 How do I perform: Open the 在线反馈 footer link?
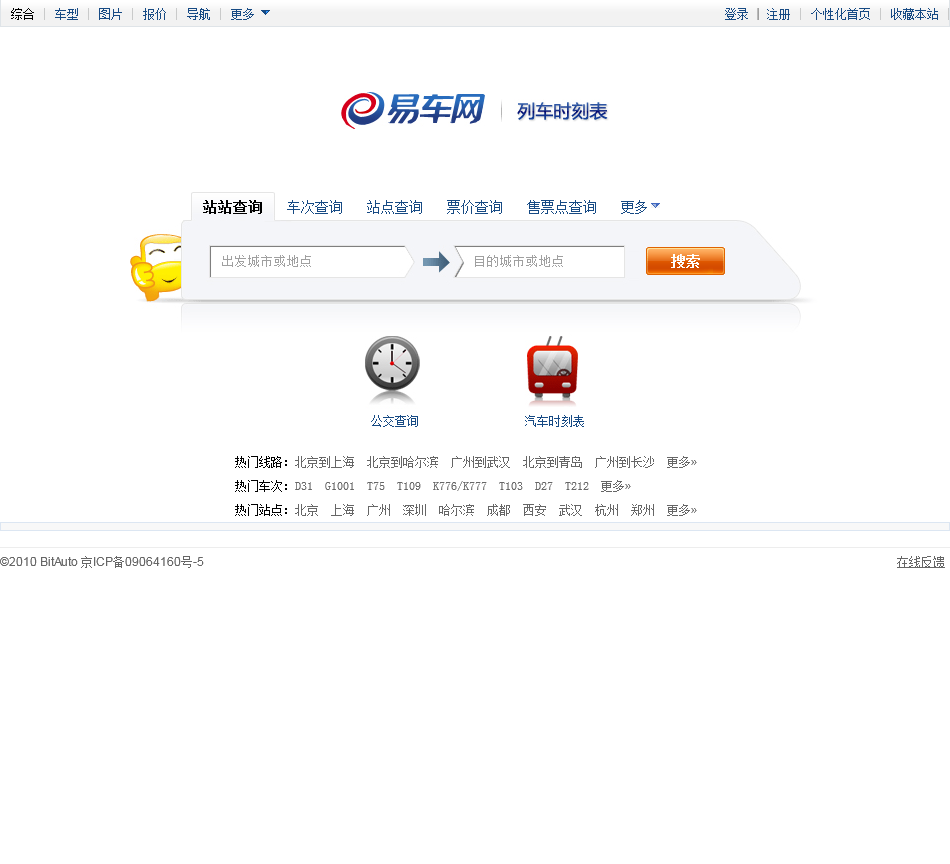920,562
